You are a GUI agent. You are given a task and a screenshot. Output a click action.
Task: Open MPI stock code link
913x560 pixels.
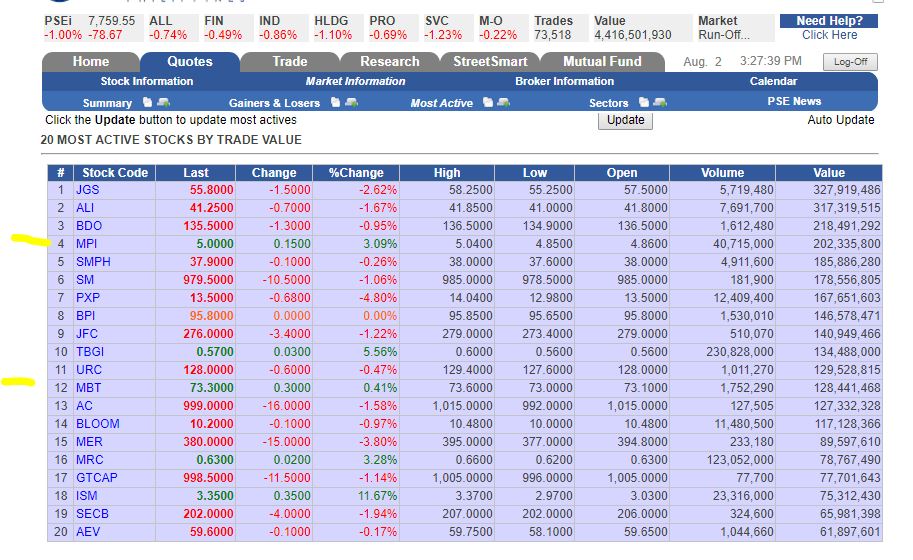coord(86,244)
